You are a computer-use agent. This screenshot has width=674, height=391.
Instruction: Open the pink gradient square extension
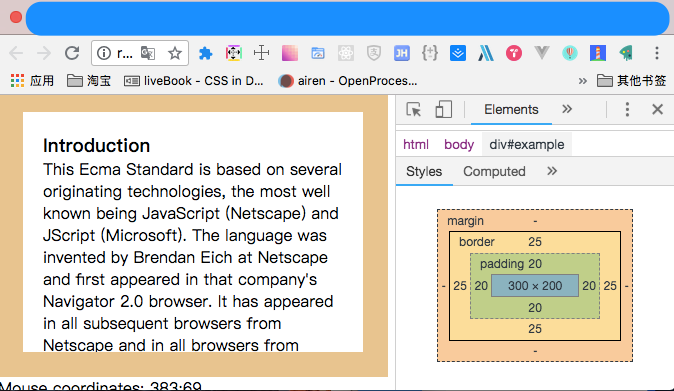click(290, 53)
